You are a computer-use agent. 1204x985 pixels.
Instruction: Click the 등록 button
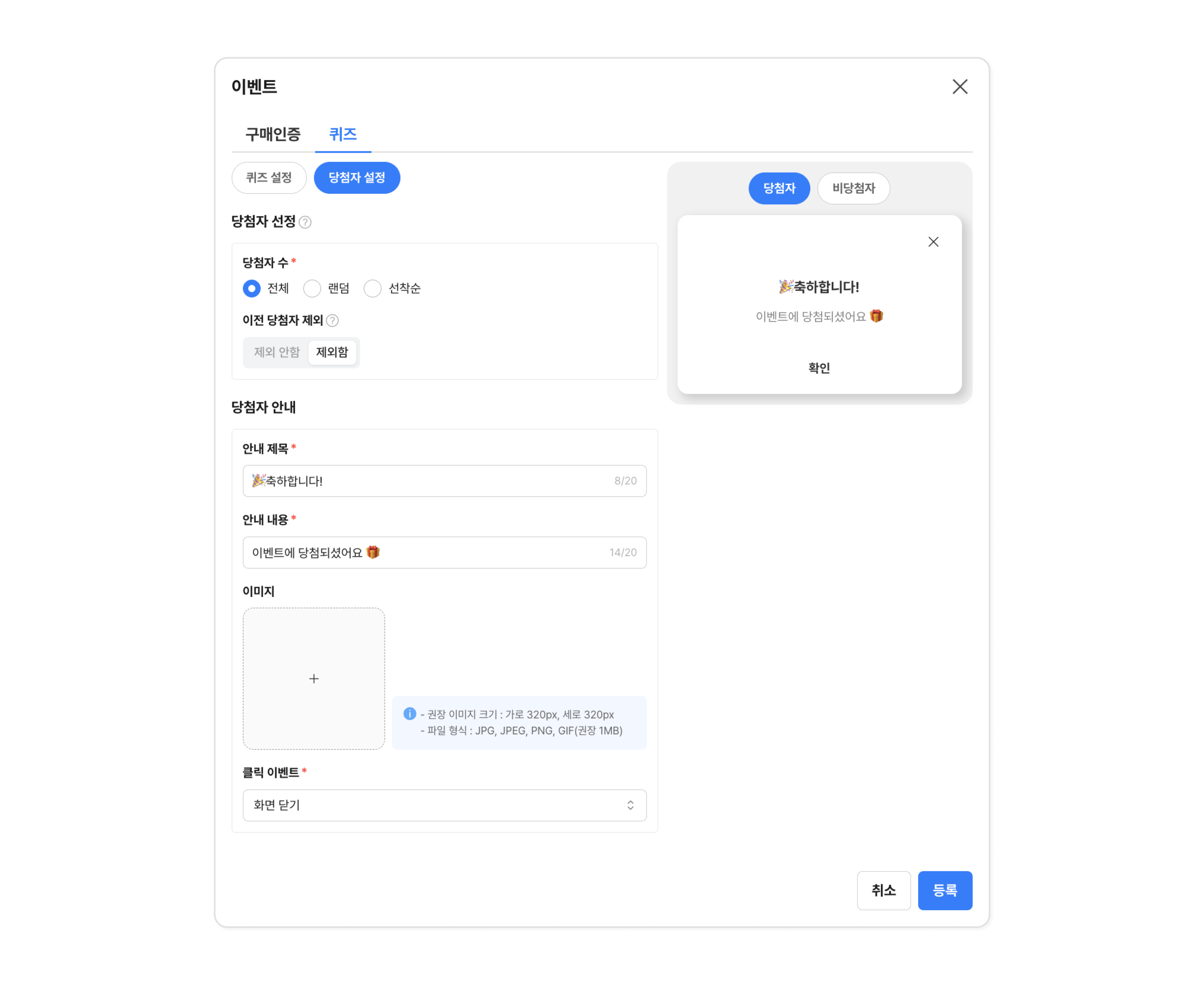click(x=945, y=890)
